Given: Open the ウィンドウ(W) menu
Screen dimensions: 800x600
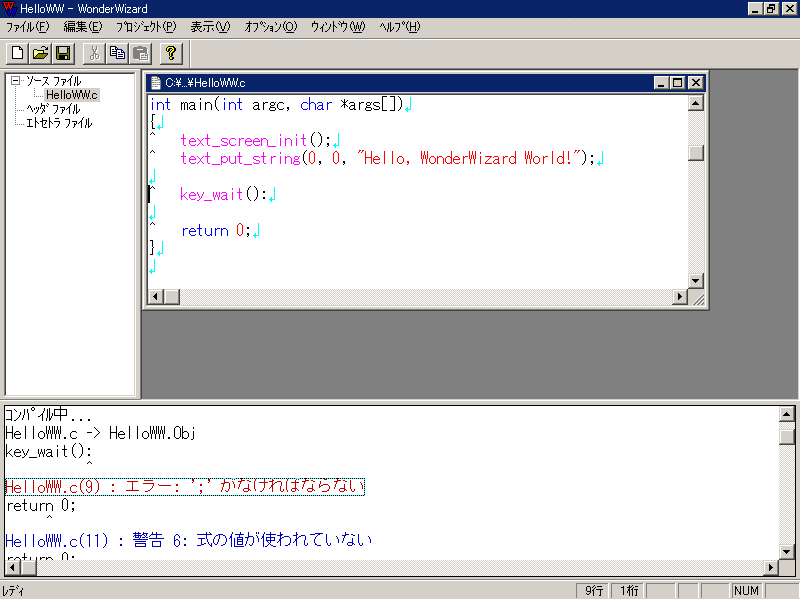Looking at the screenshot, I should point(338,27).
